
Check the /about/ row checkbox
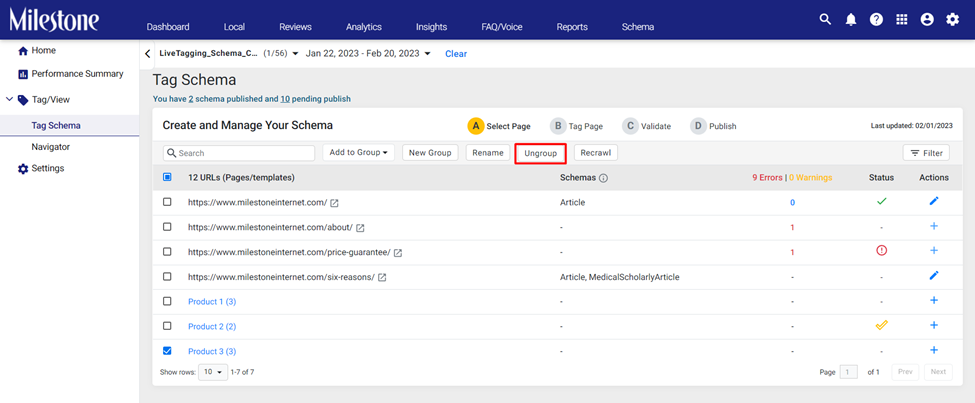click(167, 227)
